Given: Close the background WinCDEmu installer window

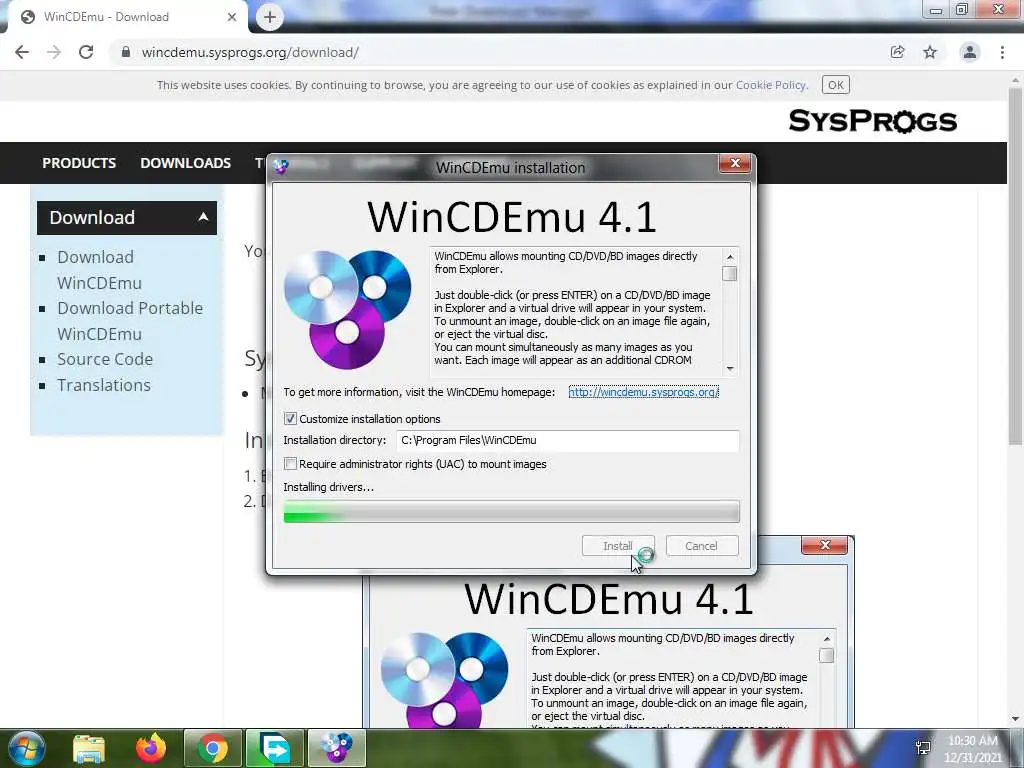Looking at the screenshot, I should [825, 545].
